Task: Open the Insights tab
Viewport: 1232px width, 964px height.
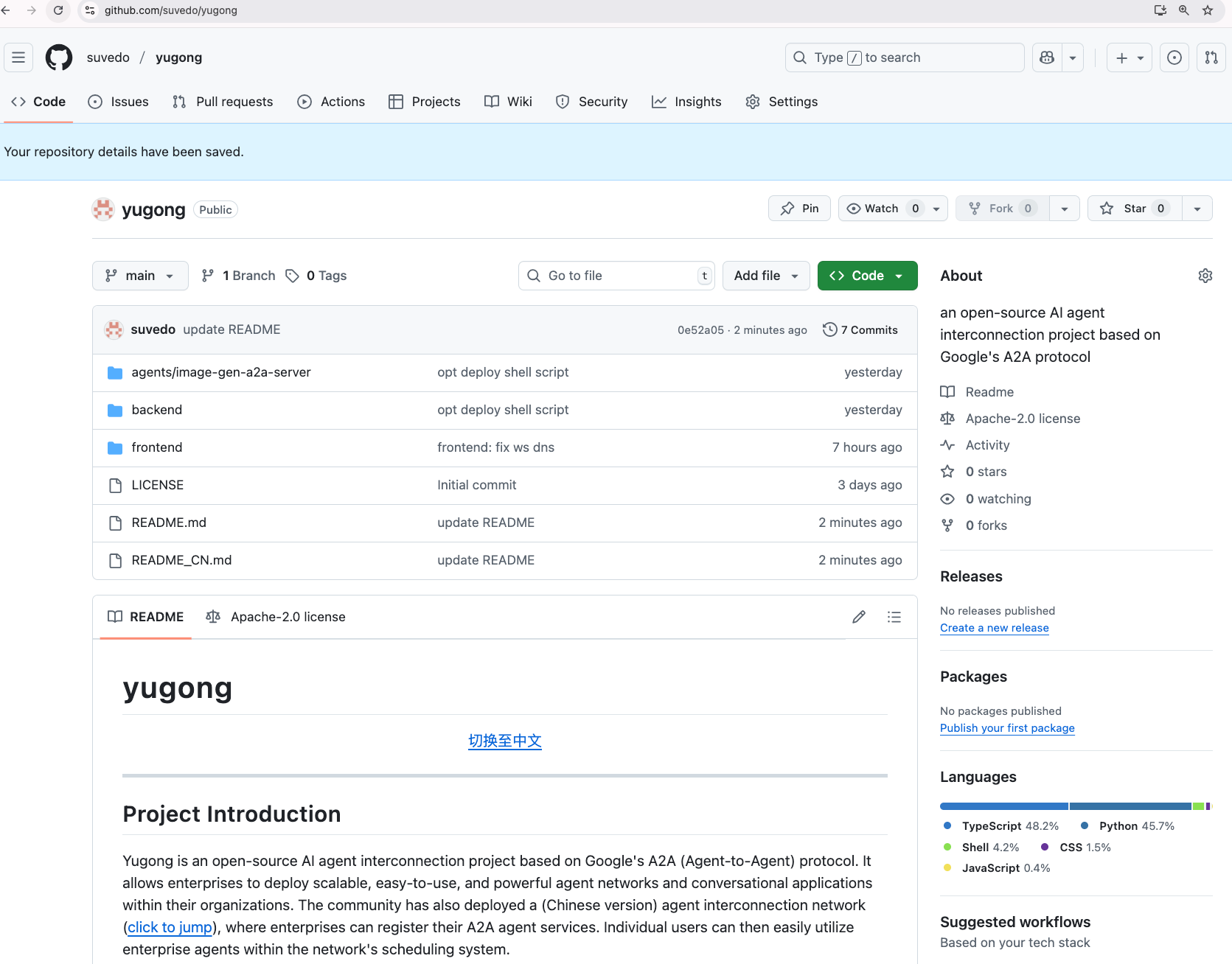Action: coord(686,102)
